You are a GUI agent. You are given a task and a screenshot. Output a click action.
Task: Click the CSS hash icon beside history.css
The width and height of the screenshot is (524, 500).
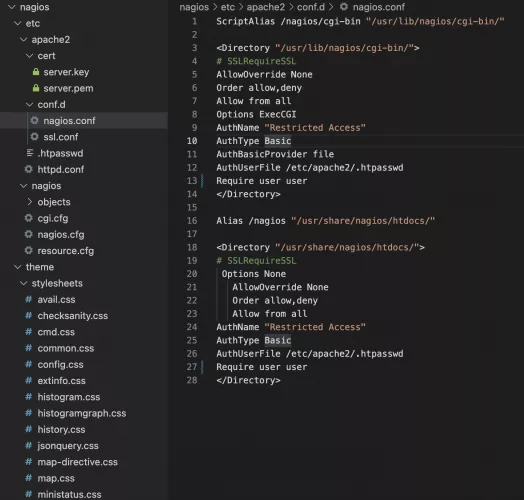point(29,429)
